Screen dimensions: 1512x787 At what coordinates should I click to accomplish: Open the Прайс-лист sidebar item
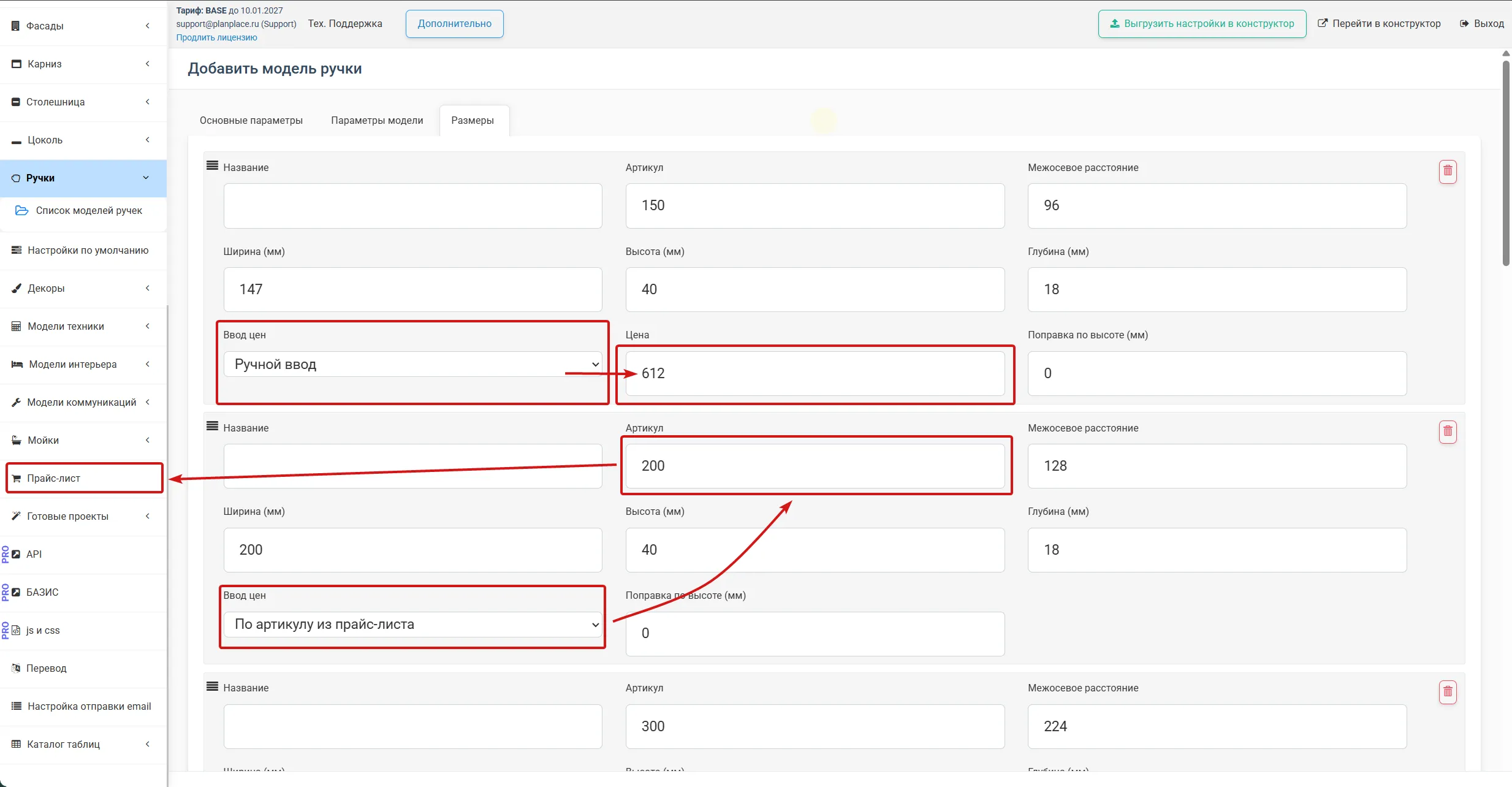point(84,478)
